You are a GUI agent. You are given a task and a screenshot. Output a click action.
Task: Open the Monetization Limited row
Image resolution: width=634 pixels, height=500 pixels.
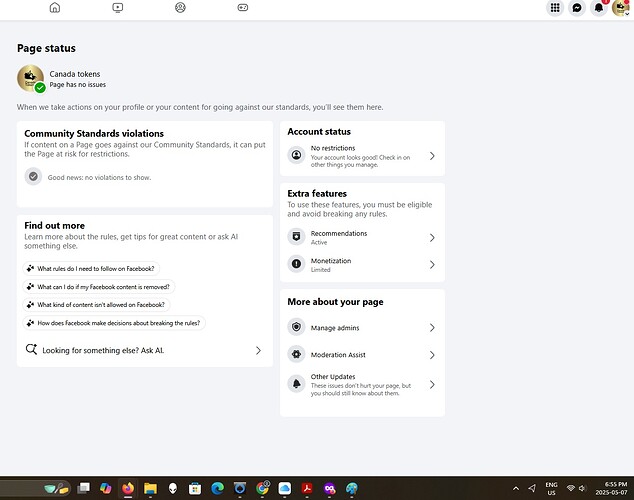click(x=362, y=265)
